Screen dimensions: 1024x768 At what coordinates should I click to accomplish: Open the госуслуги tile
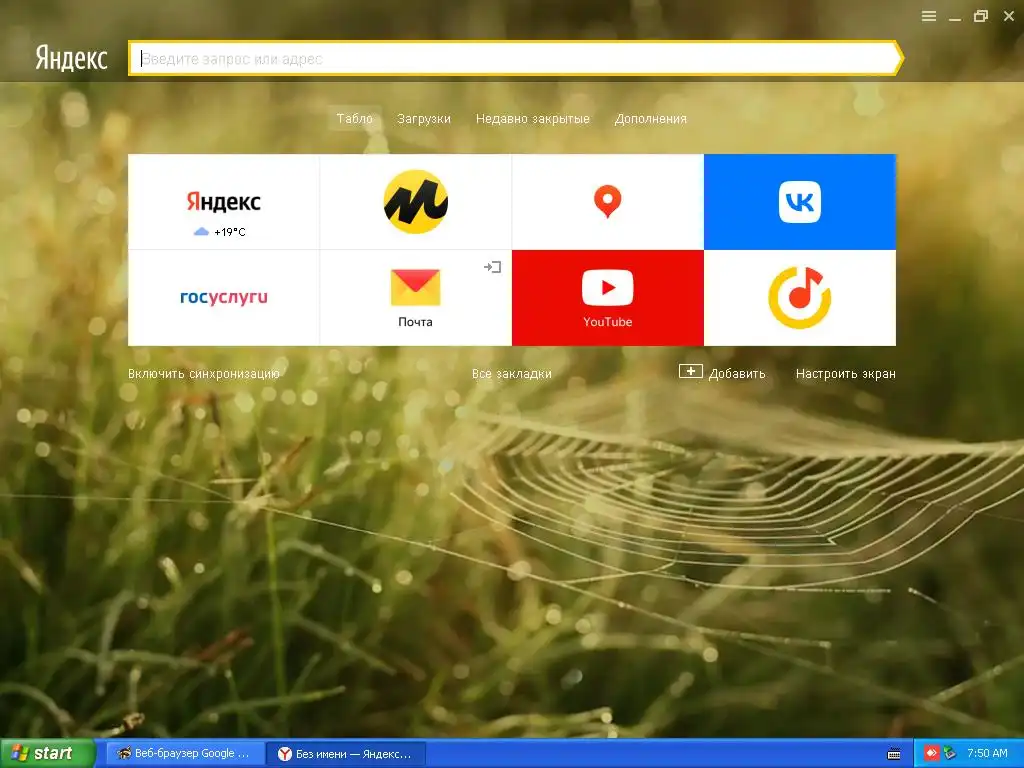(223, 298)
